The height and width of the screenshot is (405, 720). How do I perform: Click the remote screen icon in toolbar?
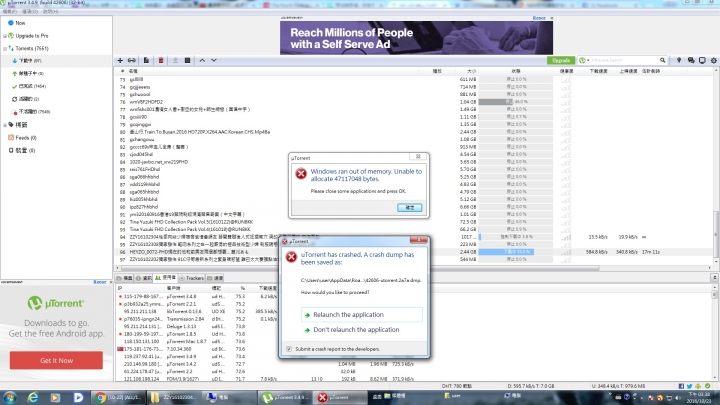point(702,60)
